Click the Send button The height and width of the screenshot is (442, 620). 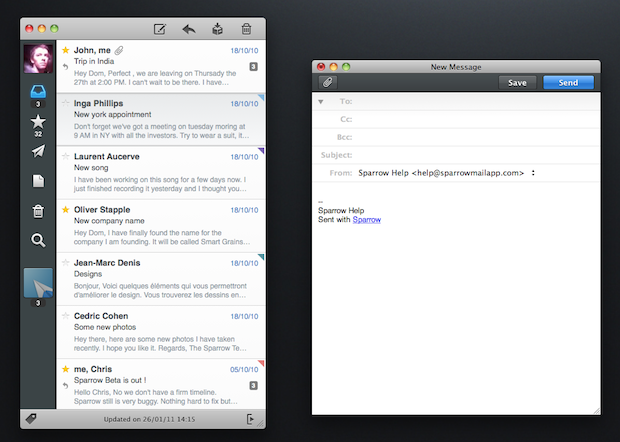coord(567,82)
